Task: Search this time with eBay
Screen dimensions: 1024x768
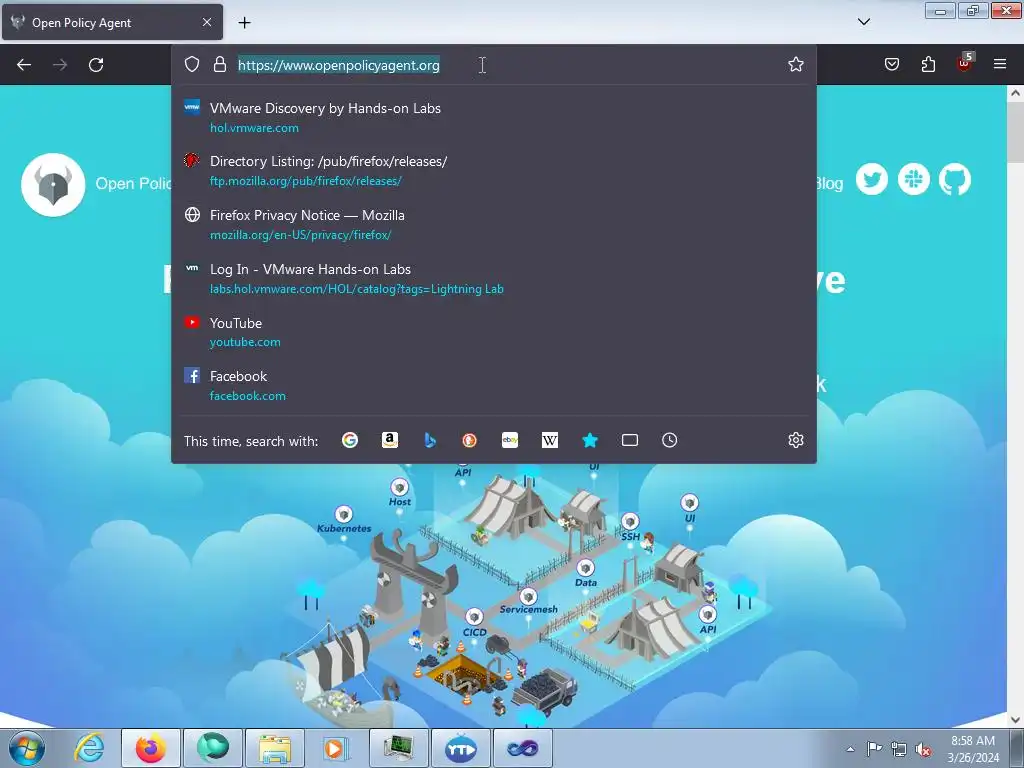Action: [x=510, y=440]
